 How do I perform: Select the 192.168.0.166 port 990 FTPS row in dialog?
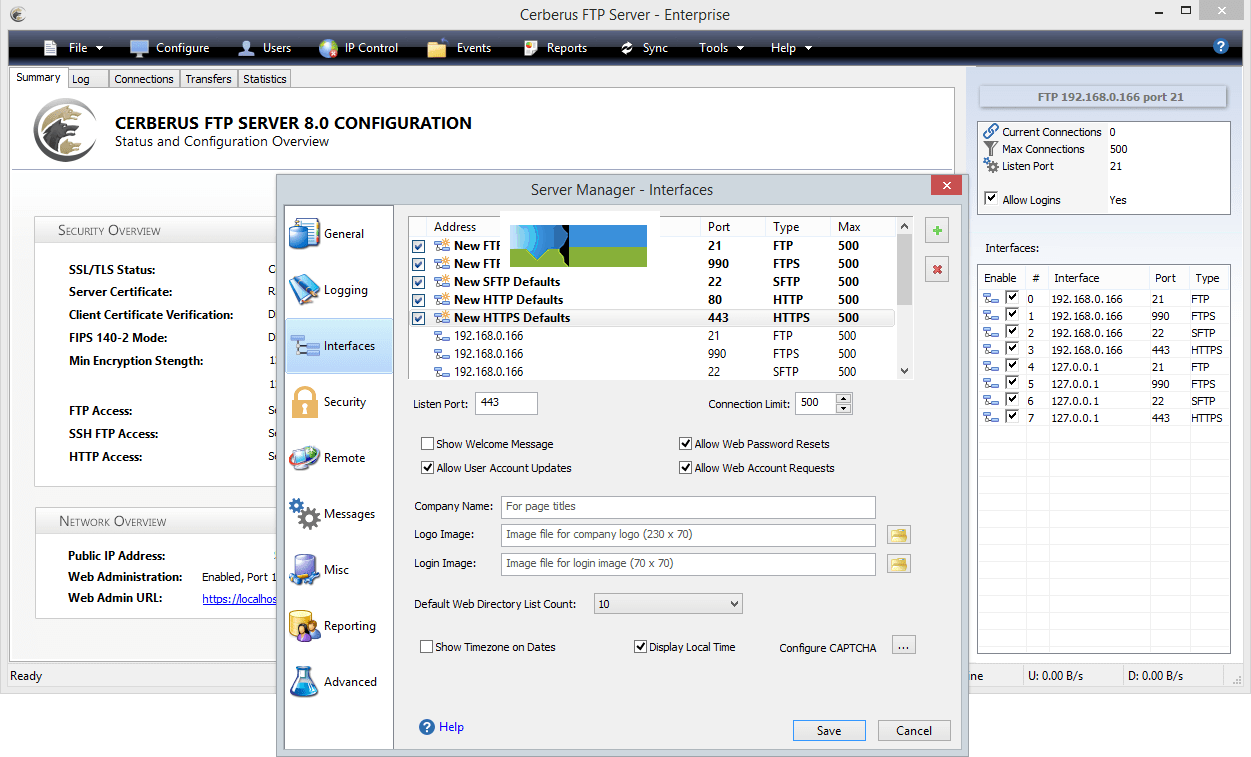653,354
